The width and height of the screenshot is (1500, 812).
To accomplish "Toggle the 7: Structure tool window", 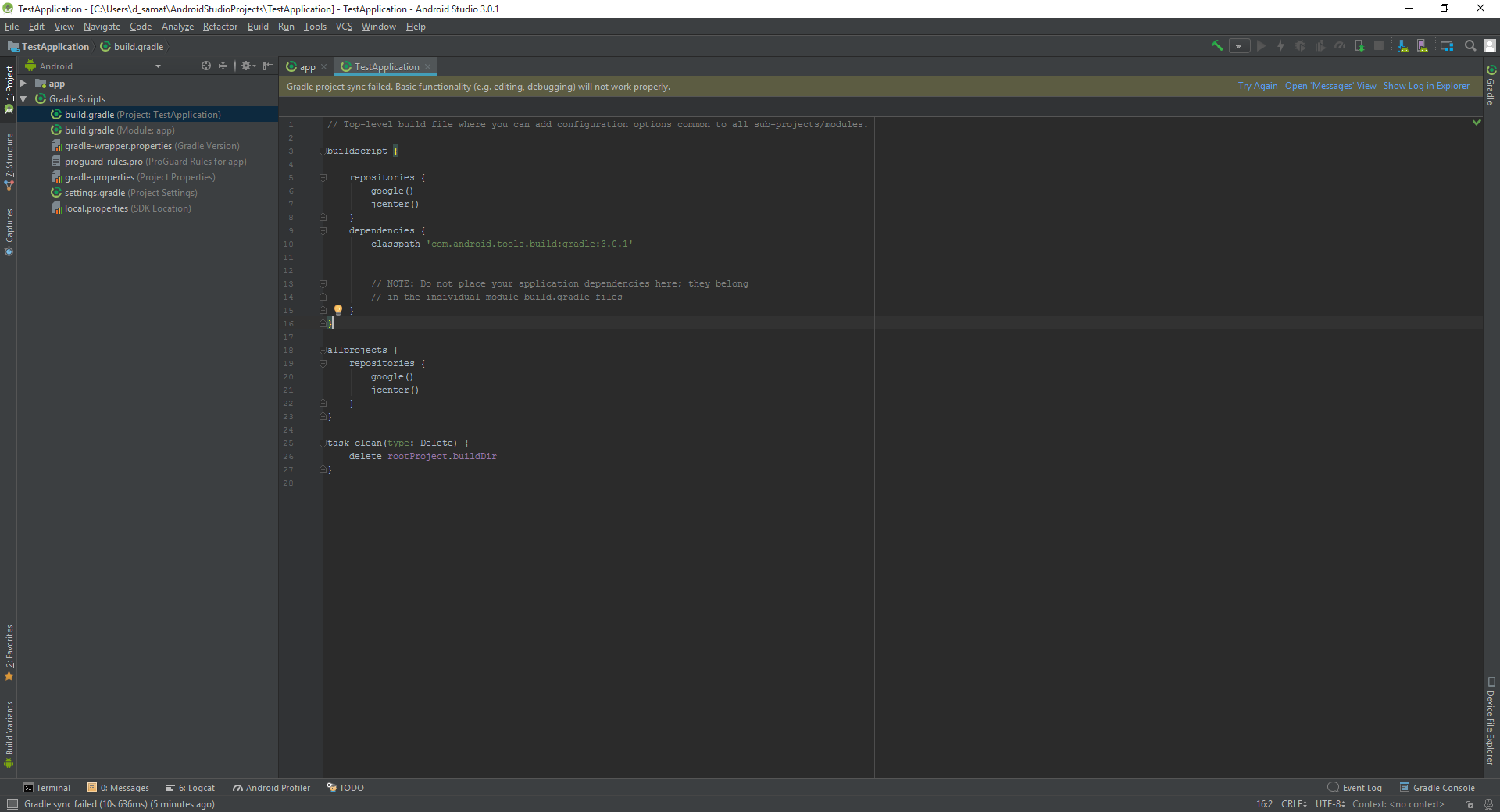I will (9, 161).
